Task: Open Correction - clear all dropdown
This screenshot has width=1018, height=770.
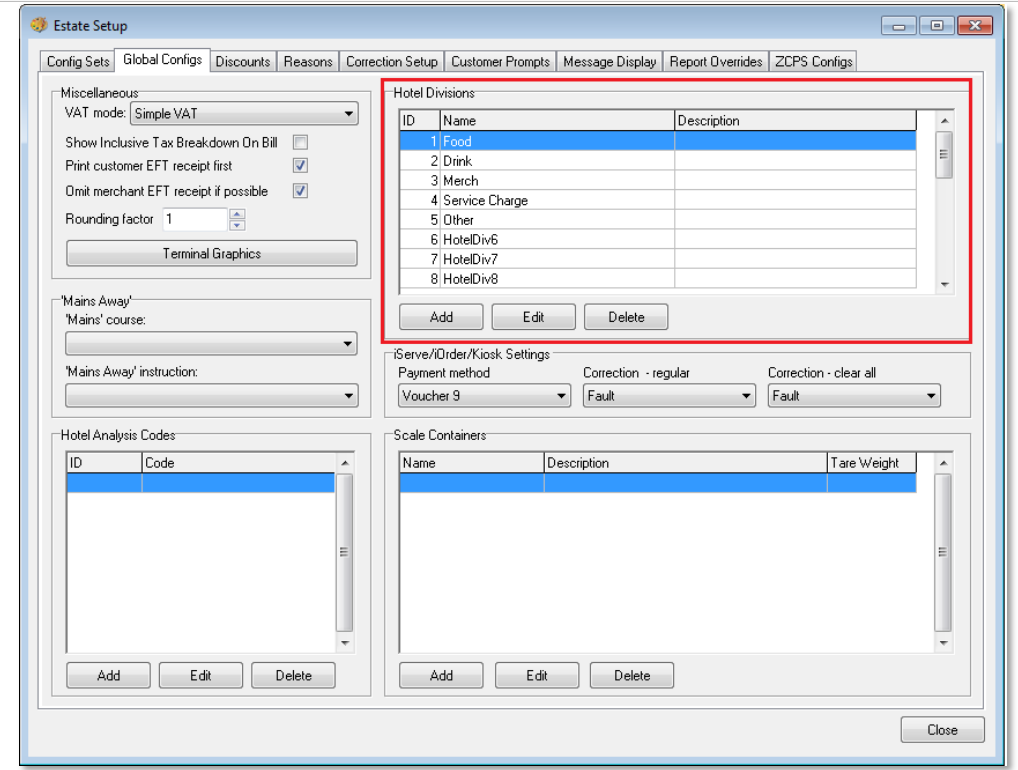Action: click(854, 396)
